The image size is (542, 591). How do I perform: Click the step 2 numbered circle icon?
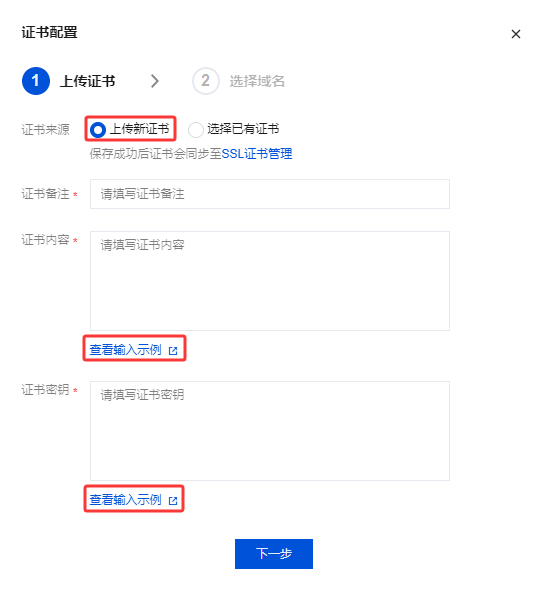[205, 81]
